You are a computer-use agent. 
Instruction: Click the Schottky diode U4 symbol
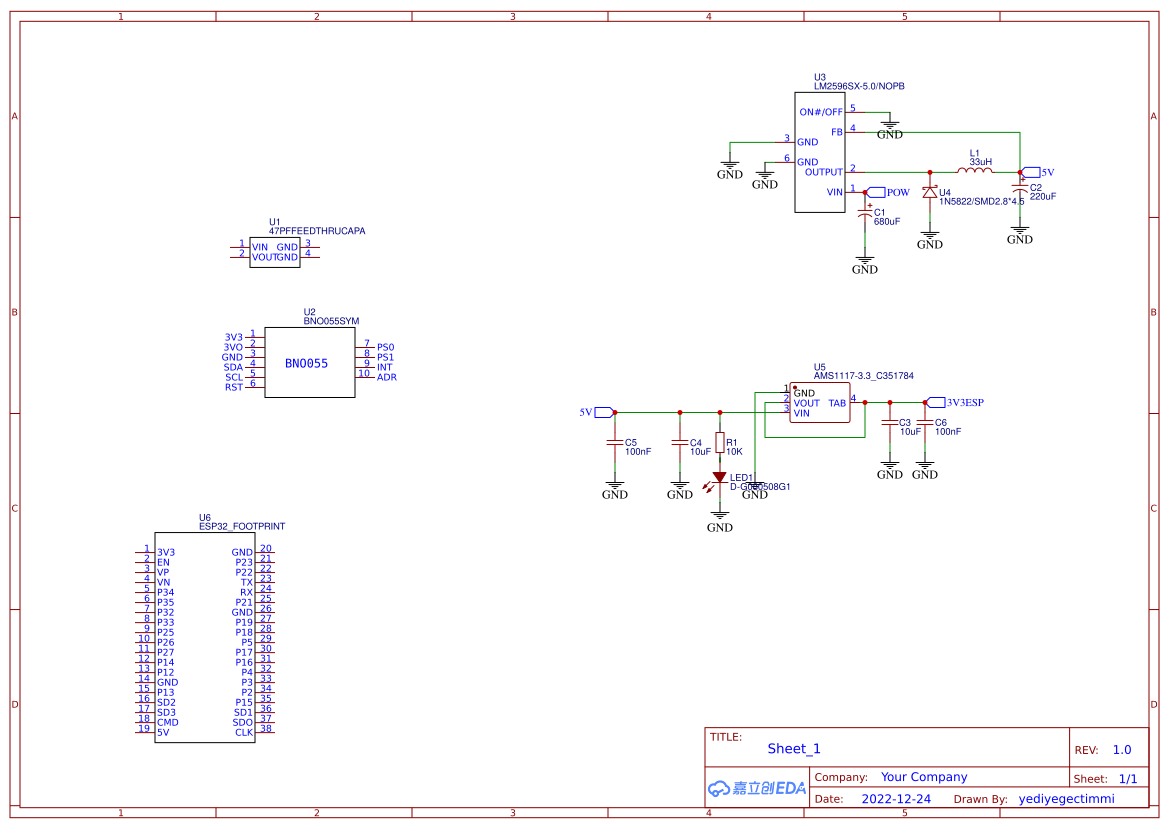point(928,190)
